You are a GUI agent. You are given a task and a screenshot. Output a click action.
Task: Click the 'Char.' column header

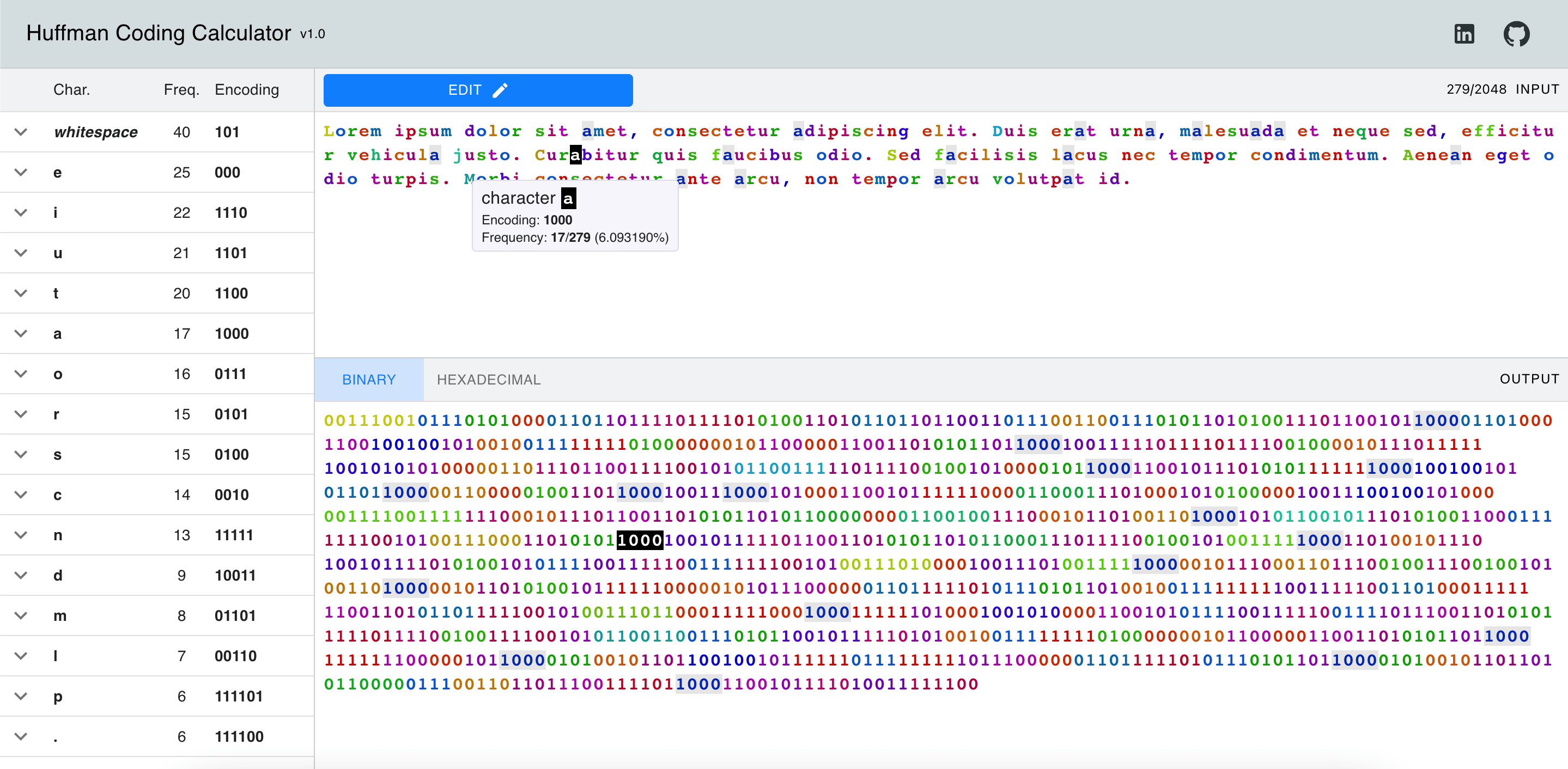[x=71, y=90]
